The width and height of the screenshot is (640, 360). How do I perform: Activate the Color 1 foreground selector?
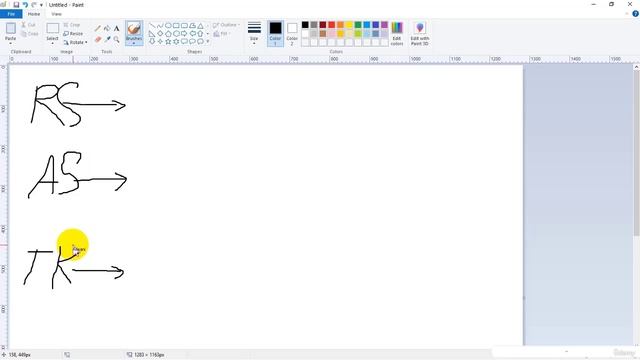coord(276,33)
